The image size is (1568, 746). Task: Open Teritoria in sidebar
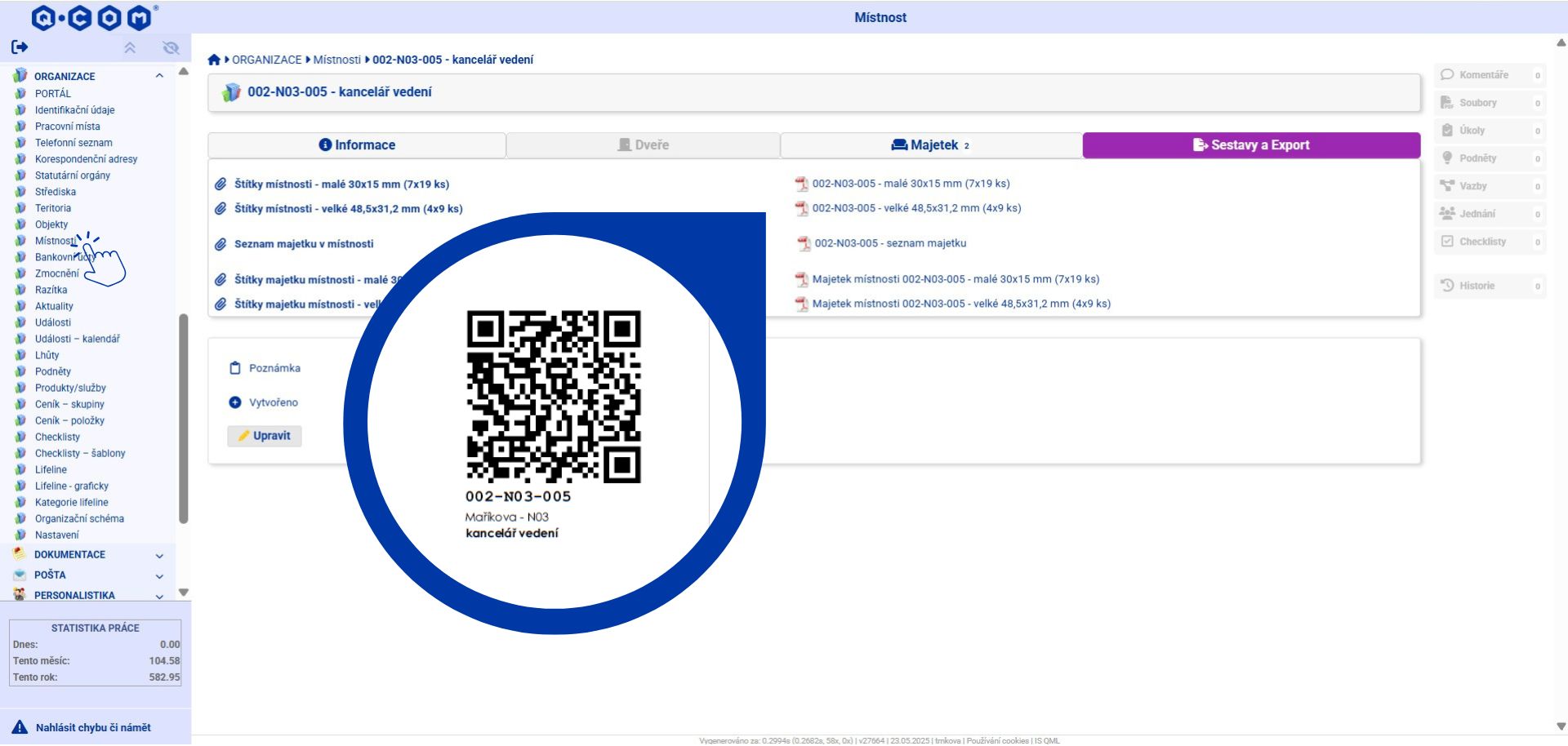pos(53,208)
